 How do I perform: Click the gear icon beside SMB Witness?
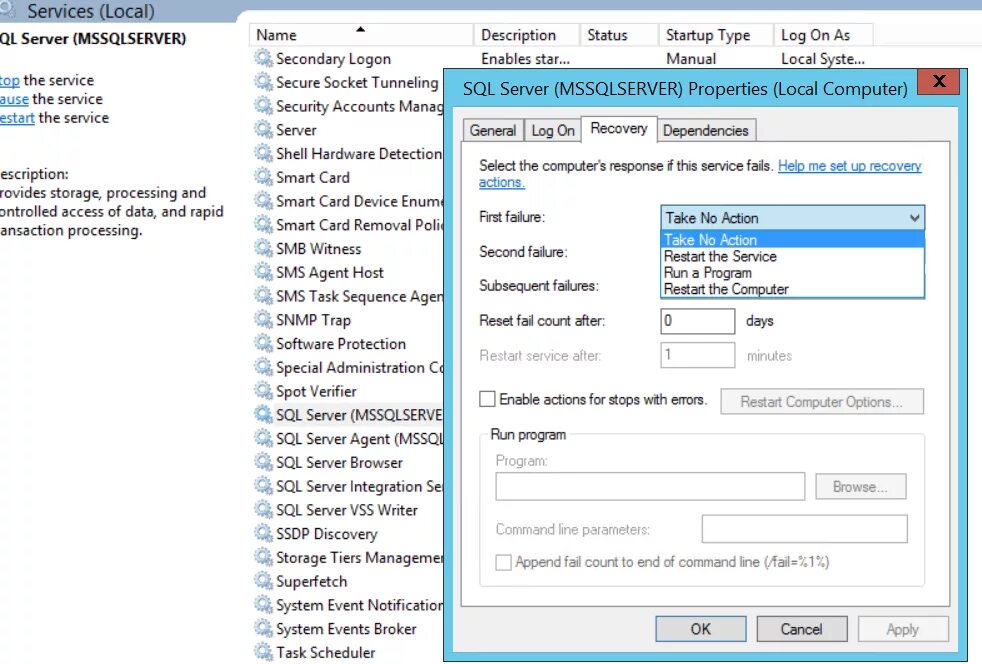click(263, 249)
